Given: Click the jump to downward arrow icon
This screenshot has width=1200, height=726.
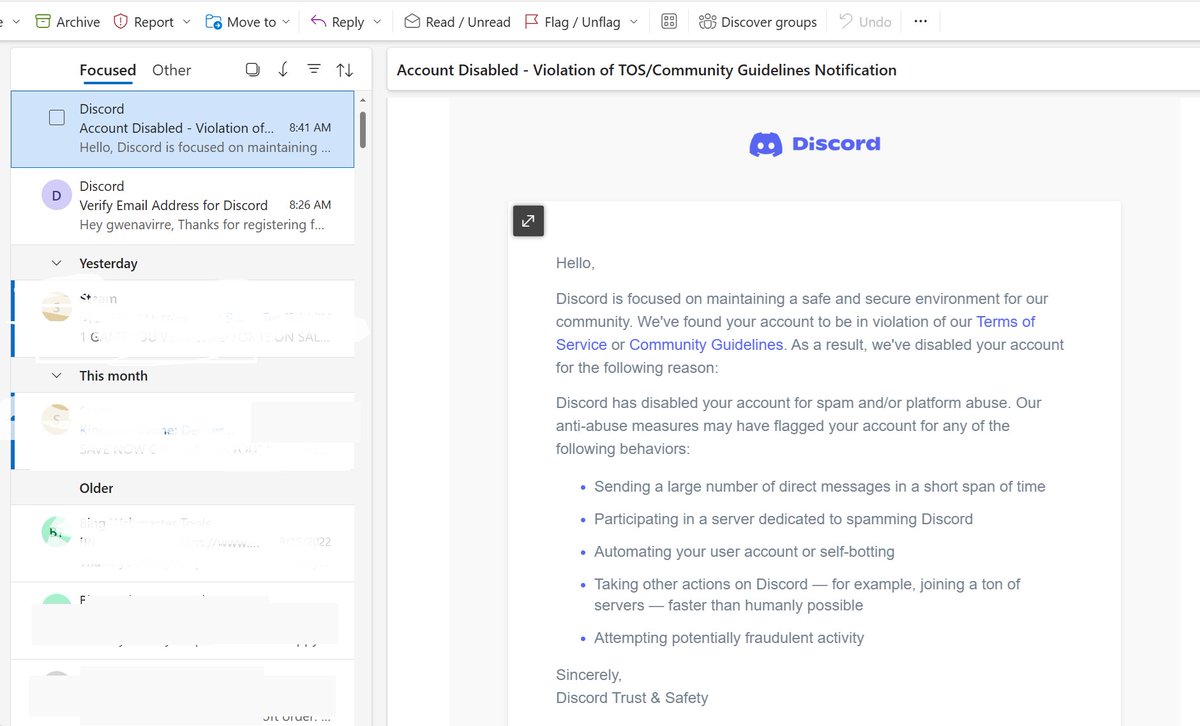Looking at the screenshot, I should pyautogui.click(x=283, y=69).
